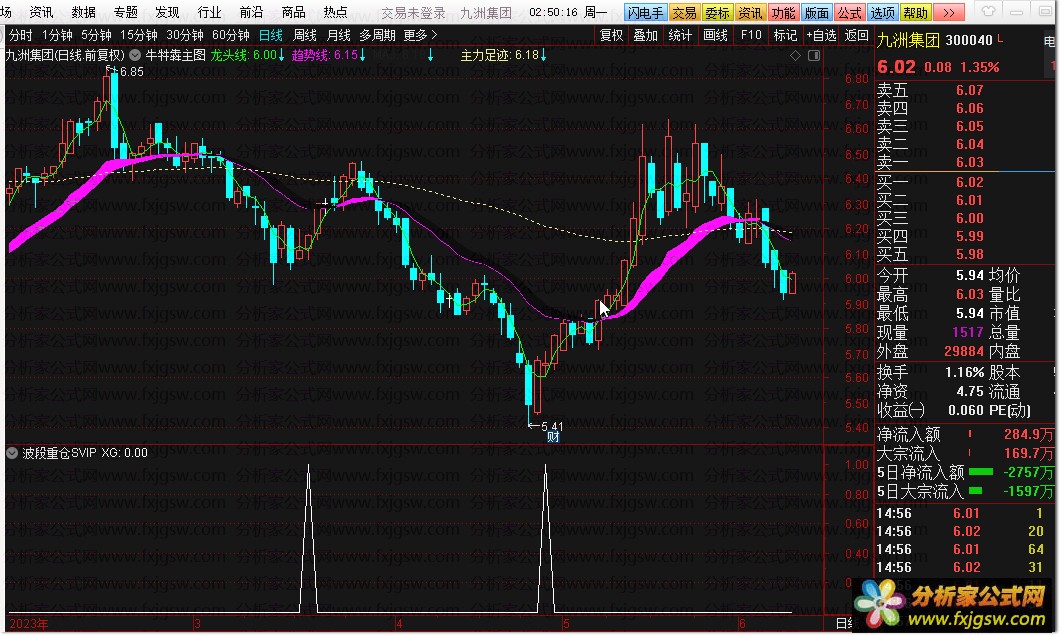Click the 5日净流入额 -2757万 row
Screen dimensions: 1062x636
pyautogui.click(x=965, y=472)
